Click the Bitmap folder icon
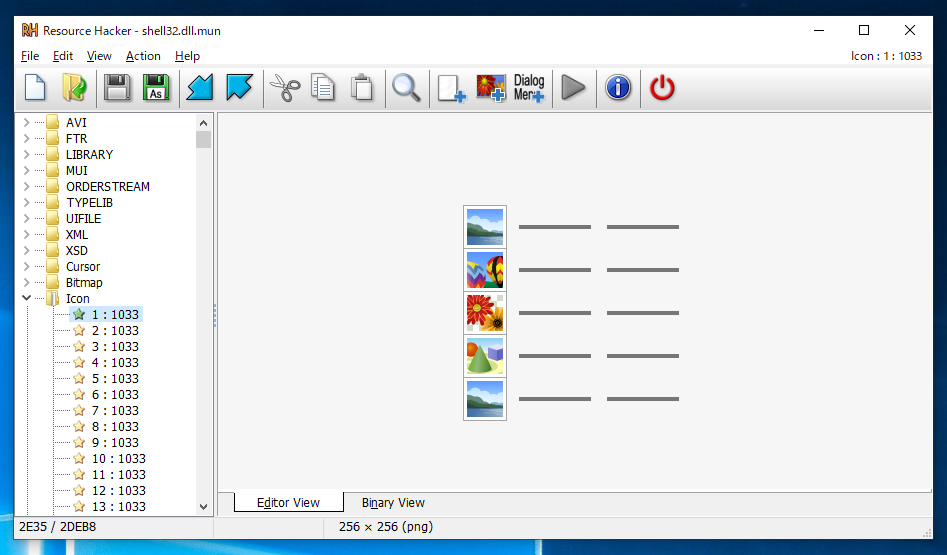 (x=53, y=282)
